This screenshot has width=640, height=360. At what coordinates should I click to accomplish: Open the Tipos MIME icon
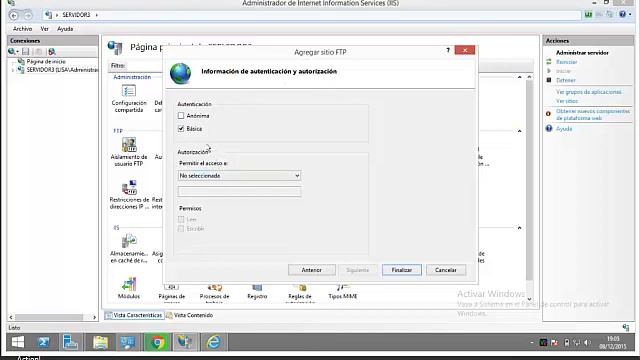click(343, 292)
